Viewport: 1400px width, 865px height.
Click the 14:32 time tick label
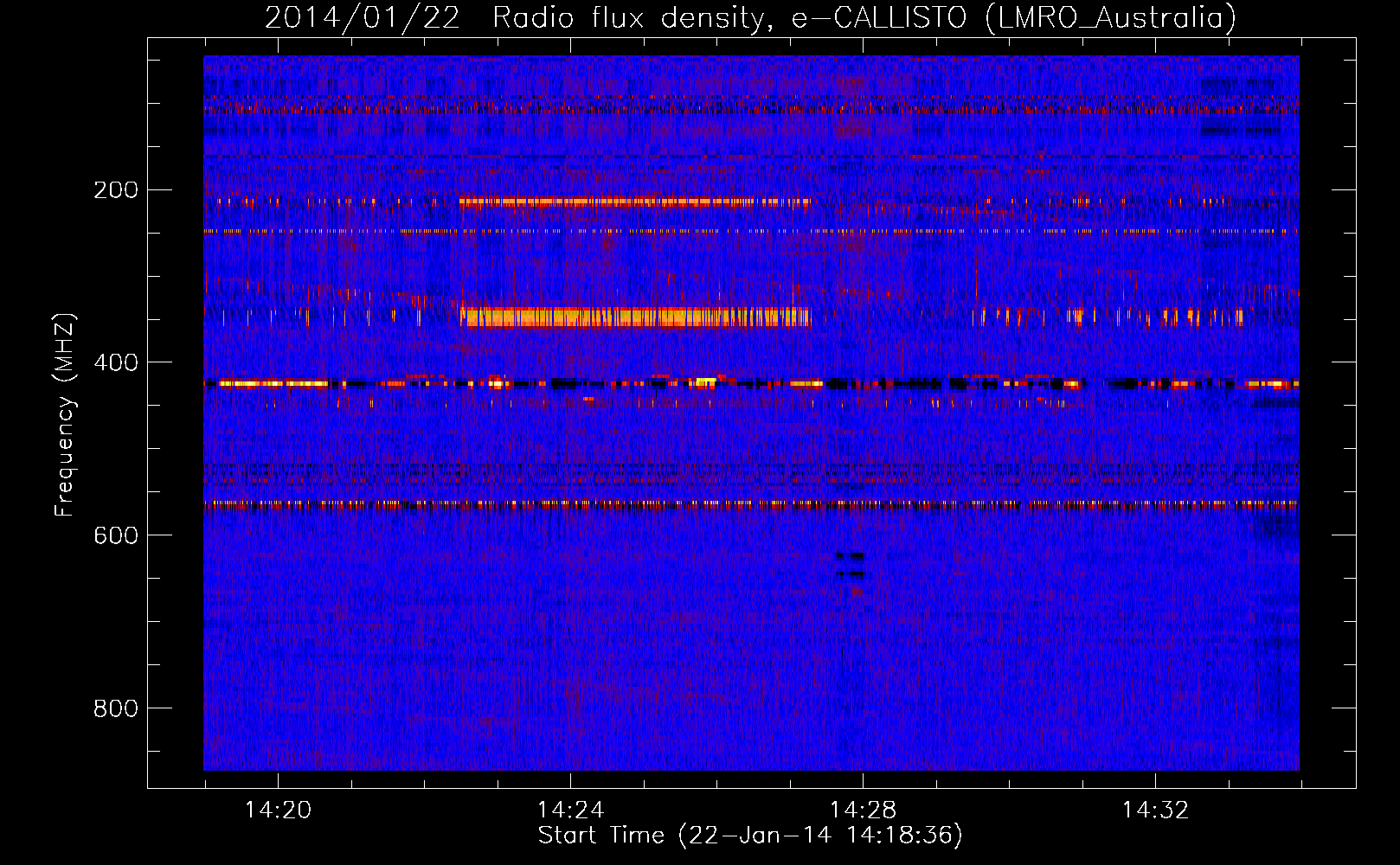pyautogui.click(x=1156, y=811)
